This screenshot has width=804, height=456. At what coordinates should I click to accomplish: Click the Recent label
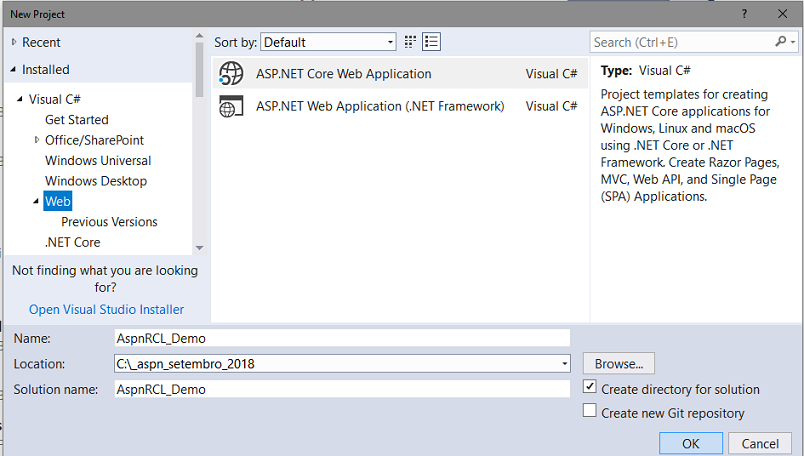pos(41,42)
